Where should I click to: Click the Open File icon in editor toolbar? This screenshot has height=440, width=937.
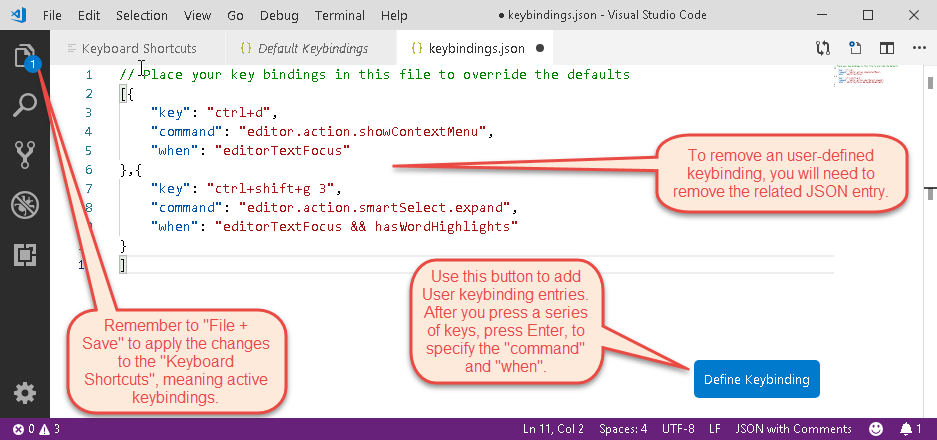pos(855,48)
